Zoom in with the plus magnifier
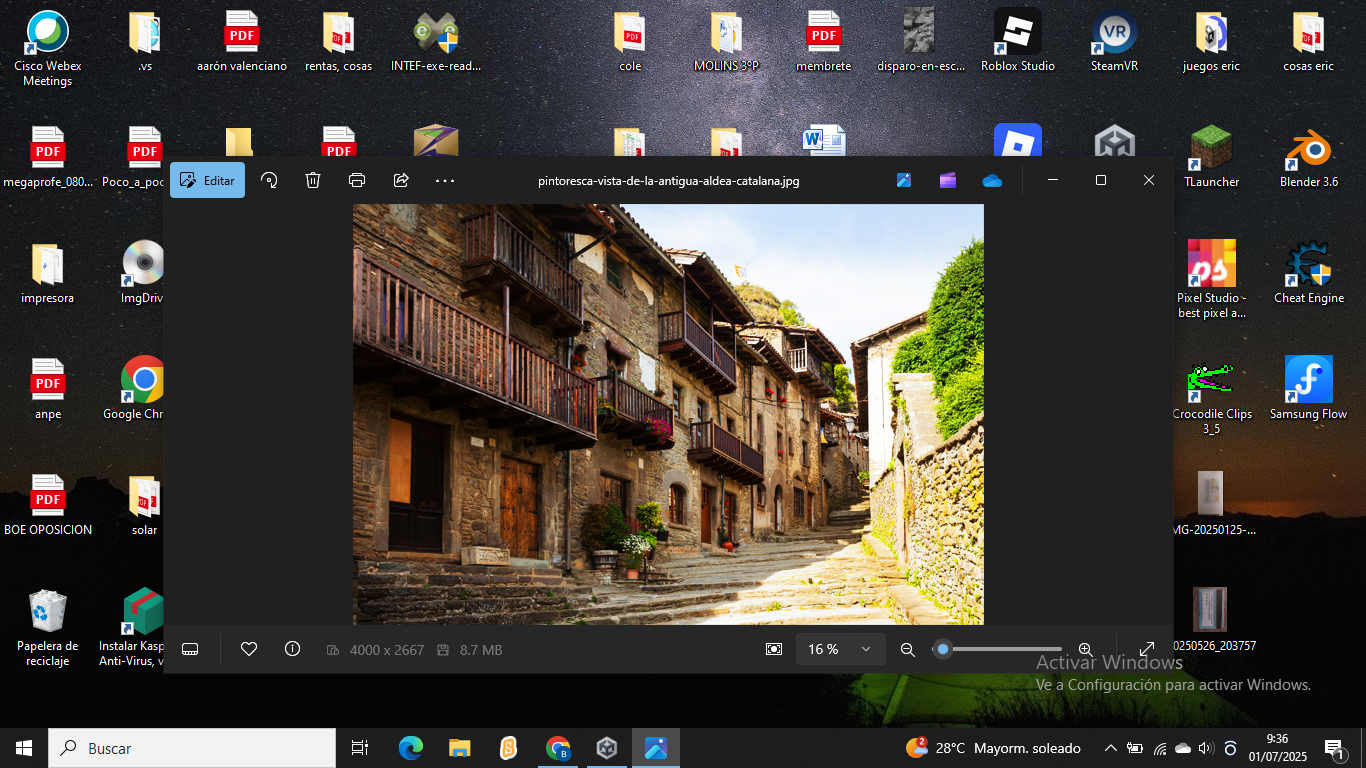 tap(1086, 650)
